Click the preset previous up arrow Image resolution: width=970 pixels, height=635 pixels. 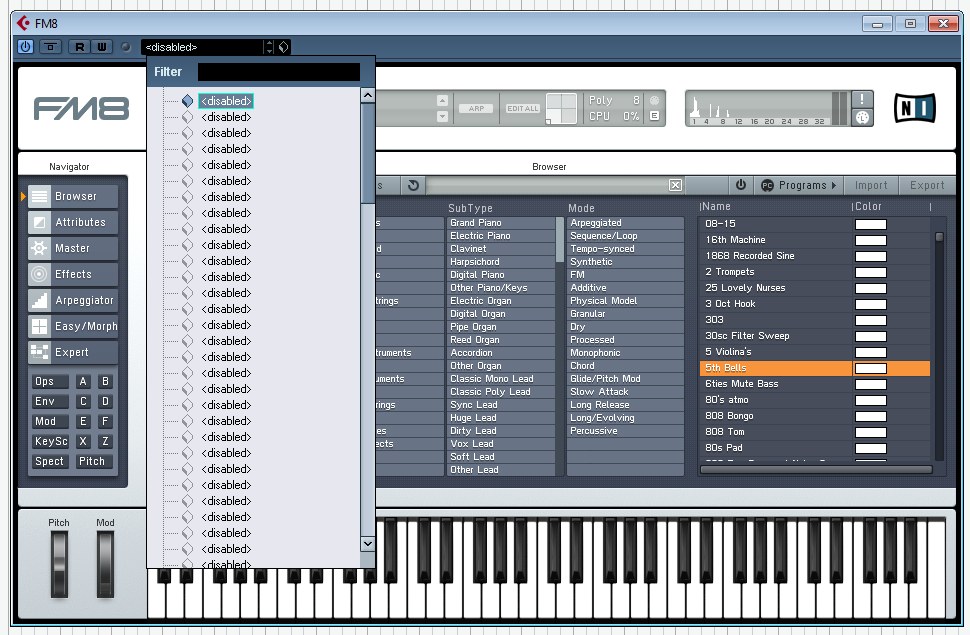pyautogui.click(x=442, y=100)
